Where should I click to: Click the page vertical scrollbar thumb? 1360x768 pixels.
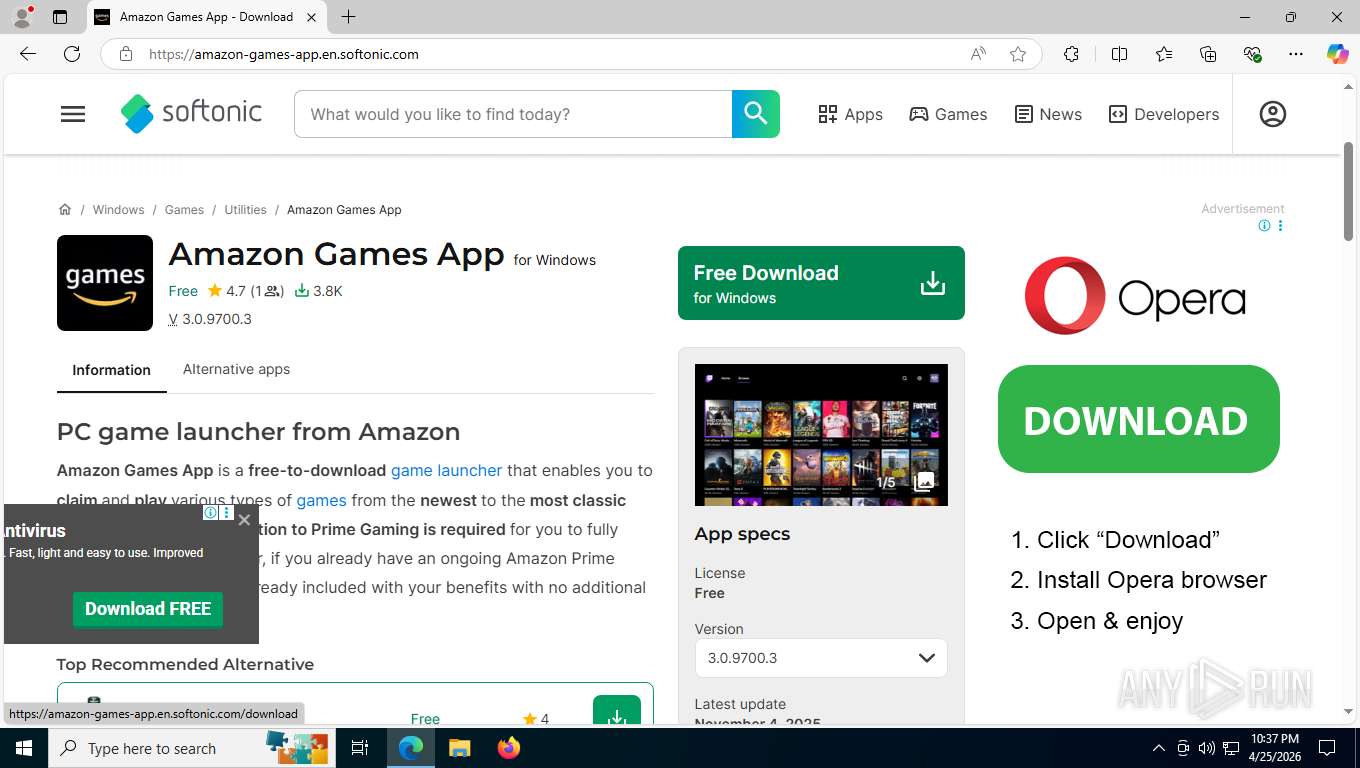pos(1348,190)
